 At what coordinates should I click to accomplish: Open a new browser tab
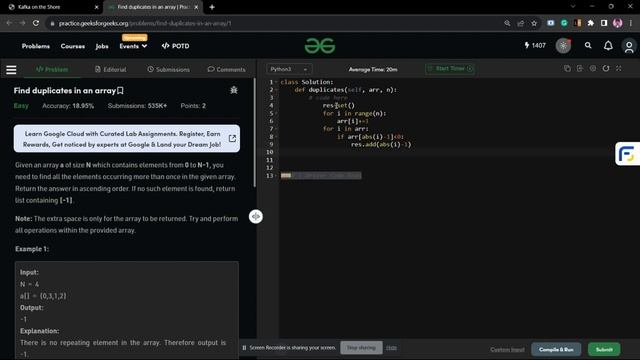click(212, 7)
